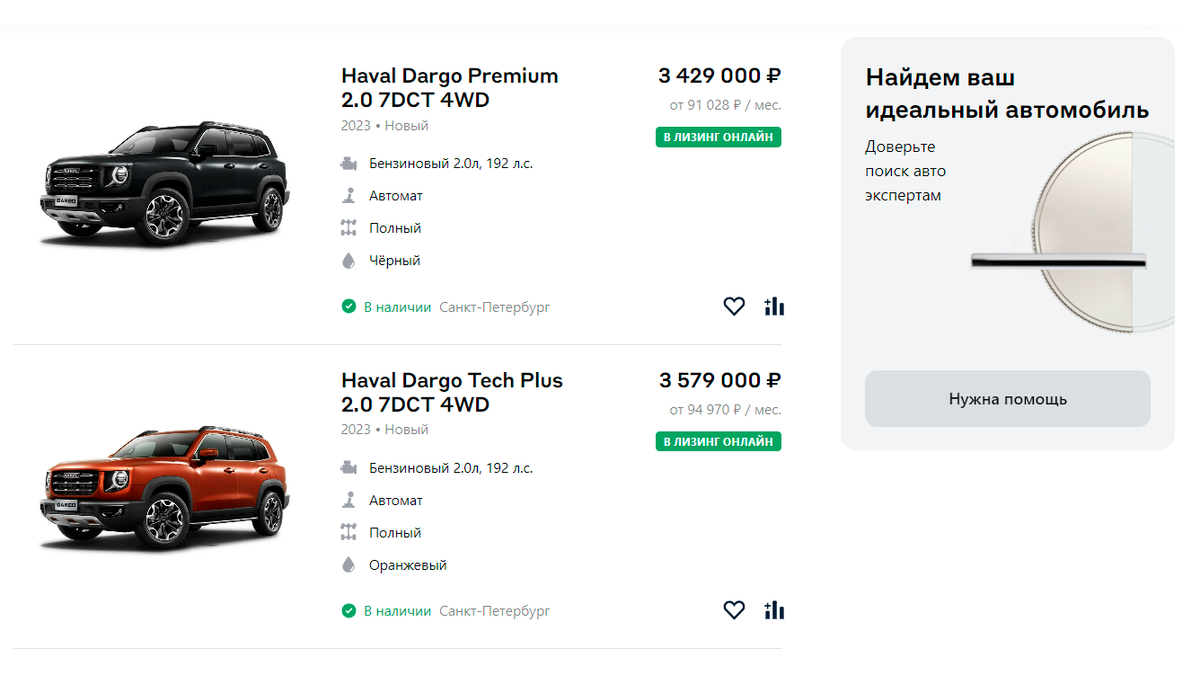Viewport: 1200px width, 675px height.
Task: Click the Нужна помощь button
Action: click(x=1007, y=399)
